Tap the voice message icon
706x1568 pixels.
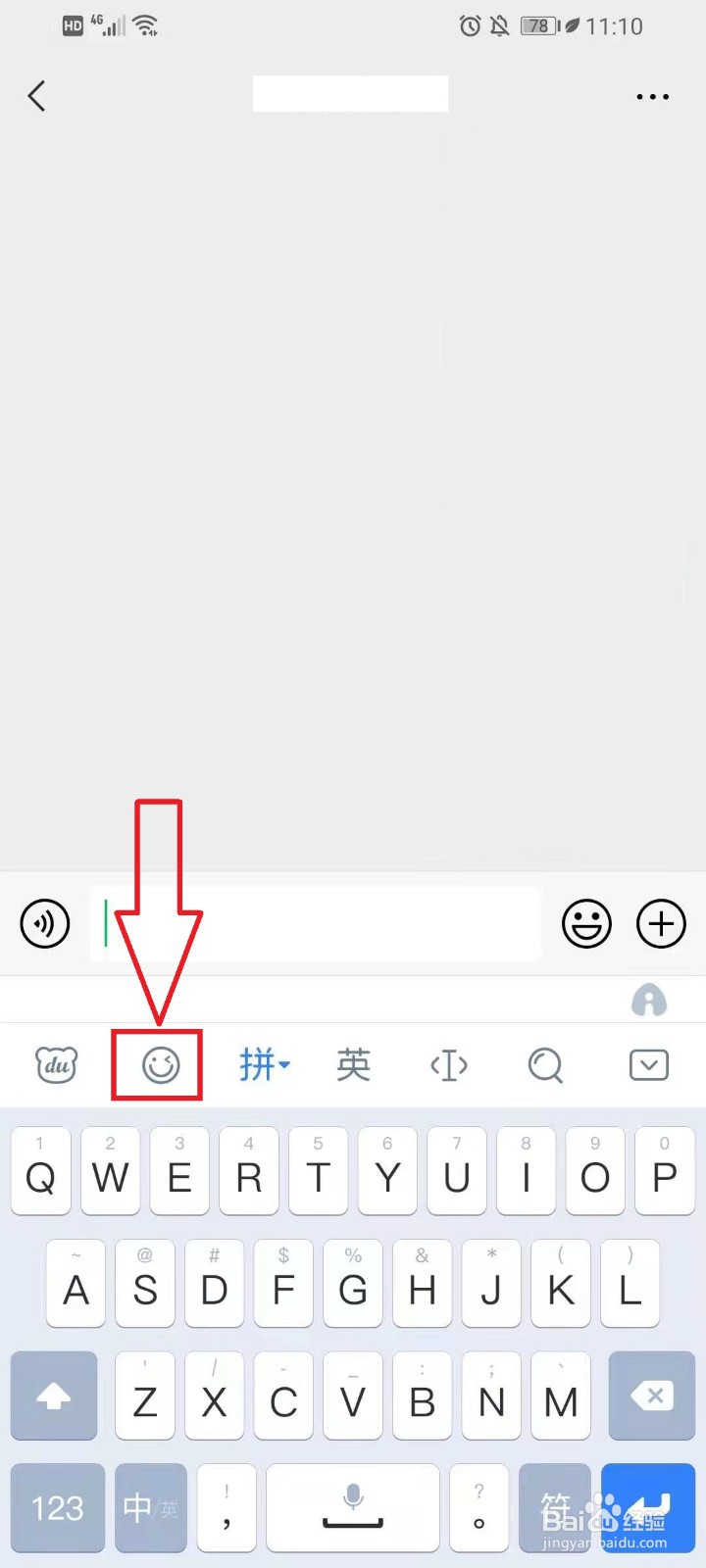pyautogui.click(x=45, y=923)
